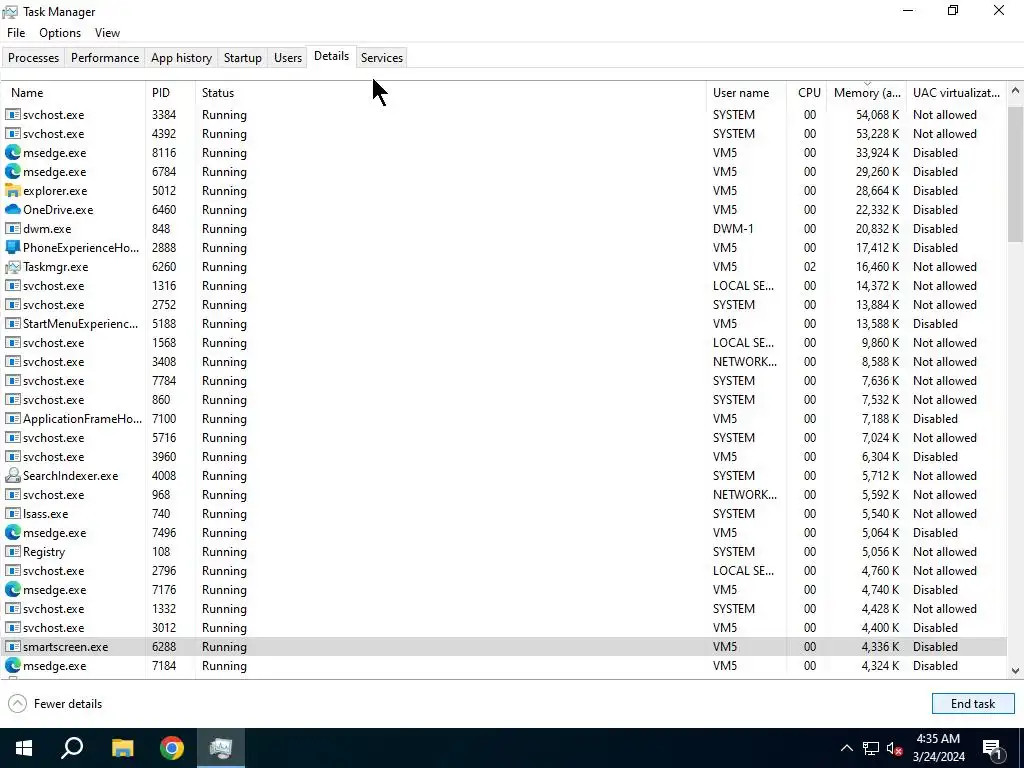Screen dimensions: 1024x768
Task: Sort by the Memory column header
Action: click(867, 93)
